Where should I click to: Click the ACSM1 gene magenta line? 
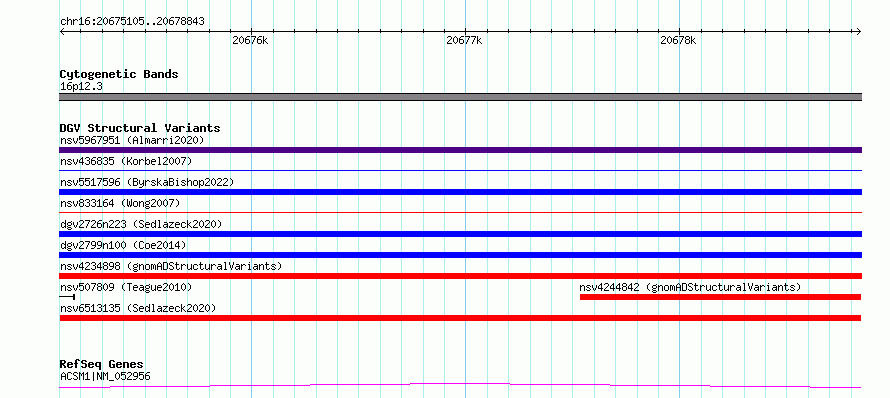460,386
